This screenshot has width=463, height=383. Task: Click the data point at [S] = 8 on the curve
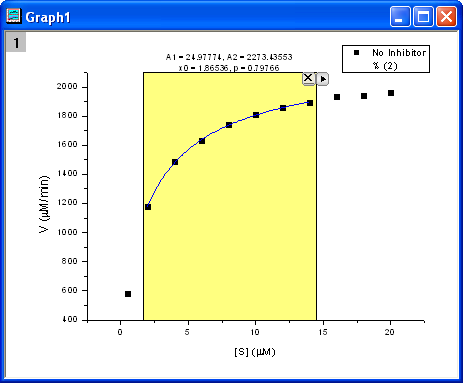(x=229, y=125)
